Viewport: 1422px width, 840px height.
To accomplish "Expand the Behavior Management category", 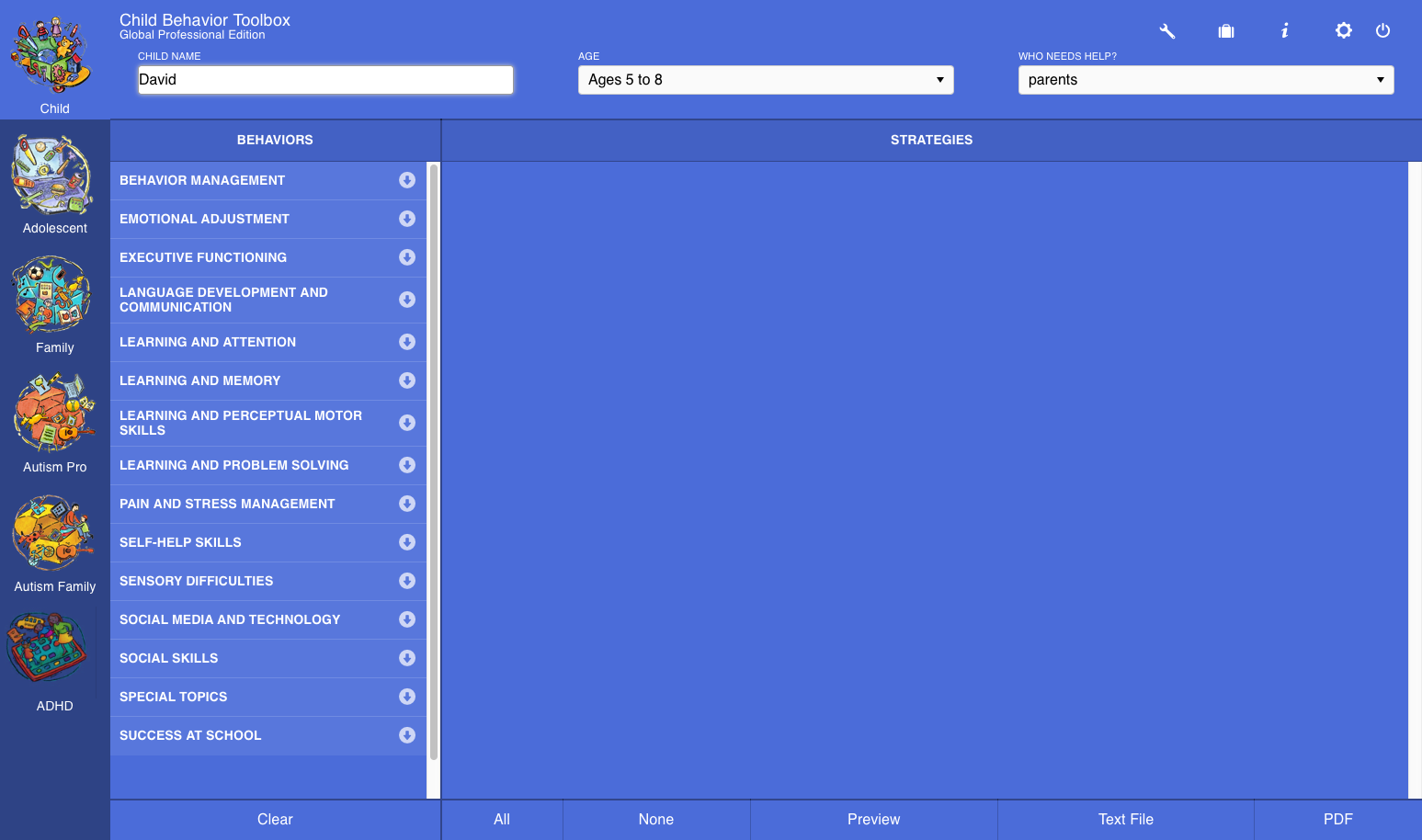I will coord(407,180).
